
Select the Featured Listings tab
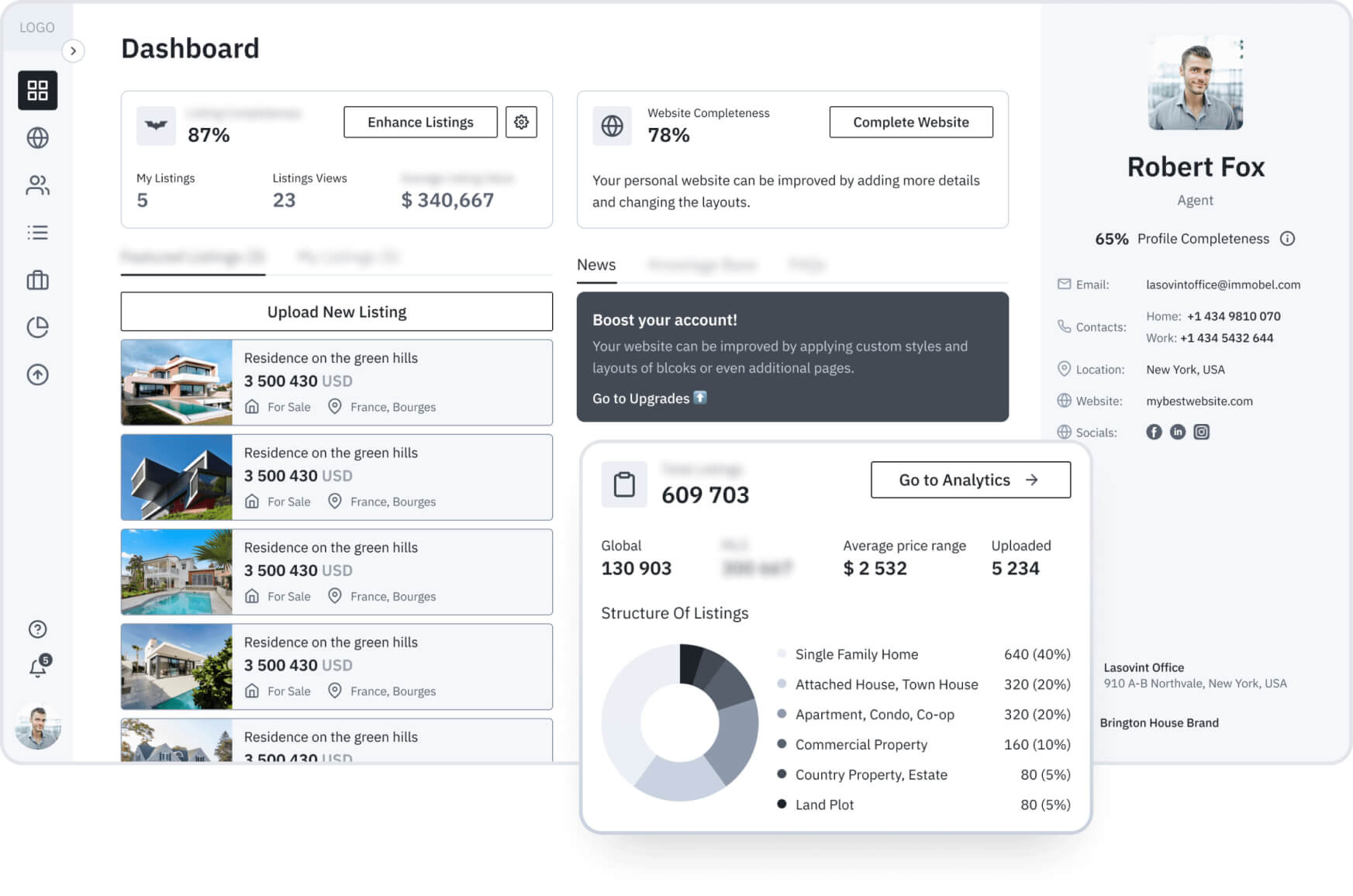point(192,257)
